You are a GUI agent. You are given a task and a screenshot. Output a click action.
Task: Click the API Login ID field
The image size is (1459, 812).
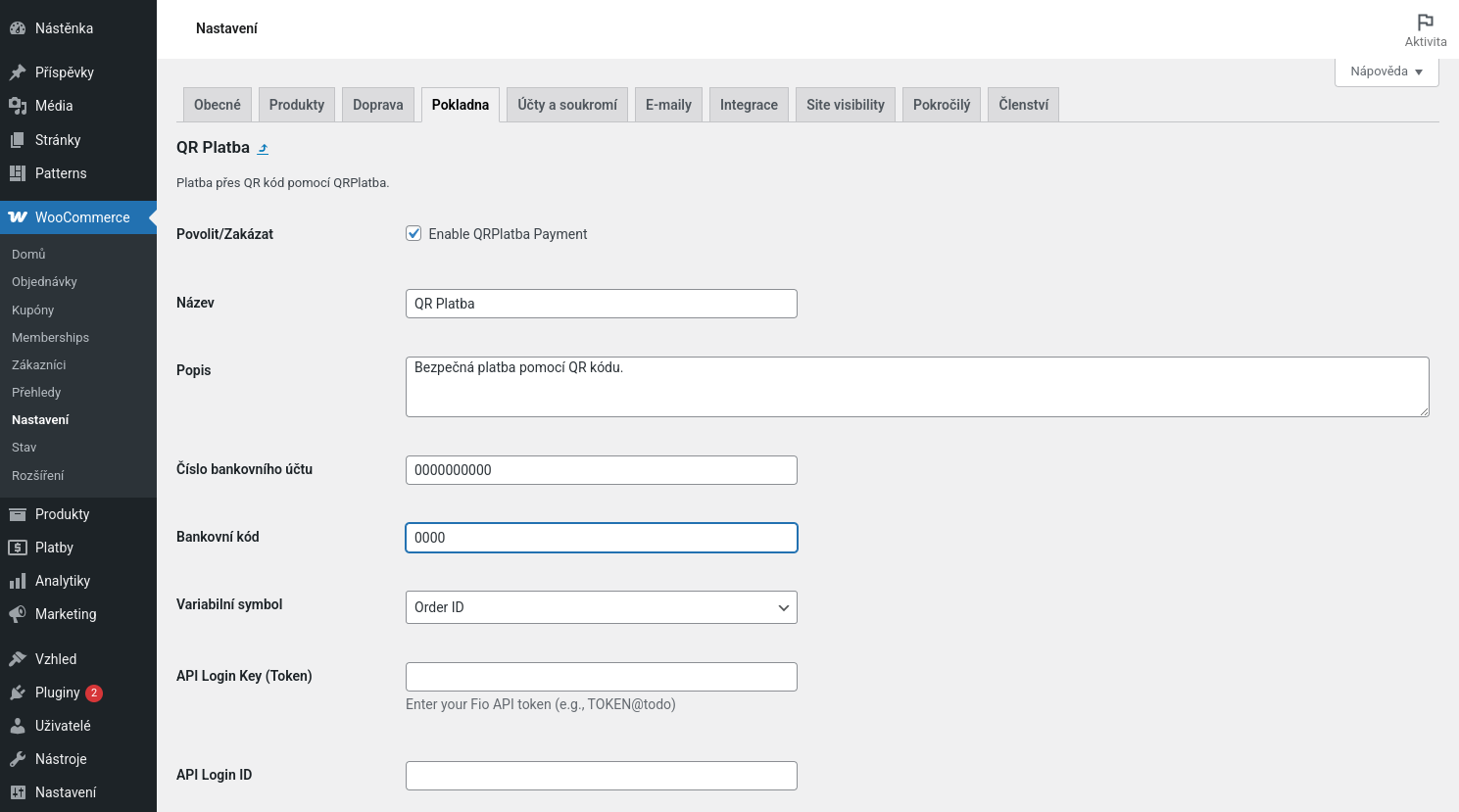pos(602,776)
